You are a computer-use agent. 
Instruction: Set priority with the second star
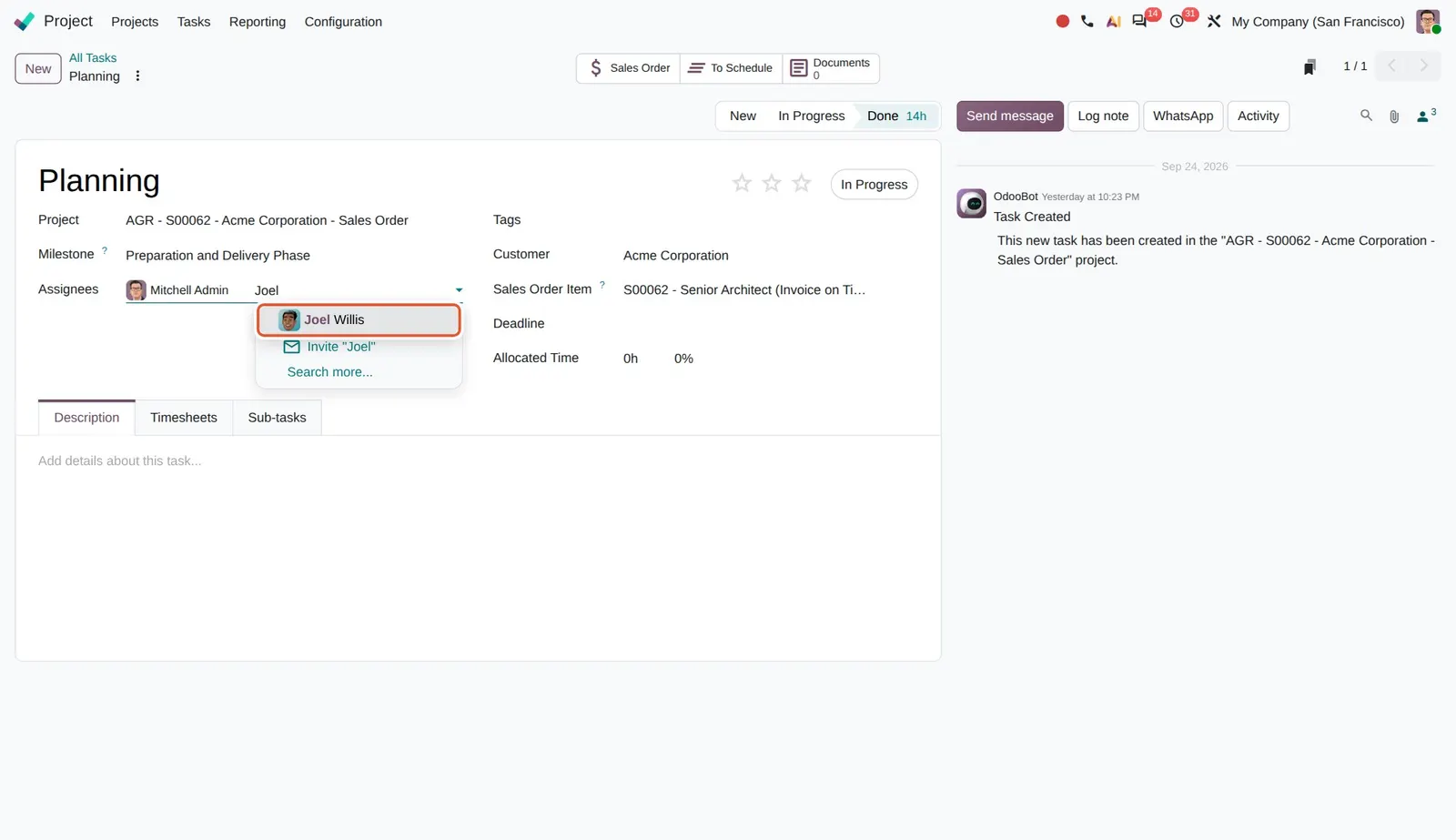tap(772, 184)
